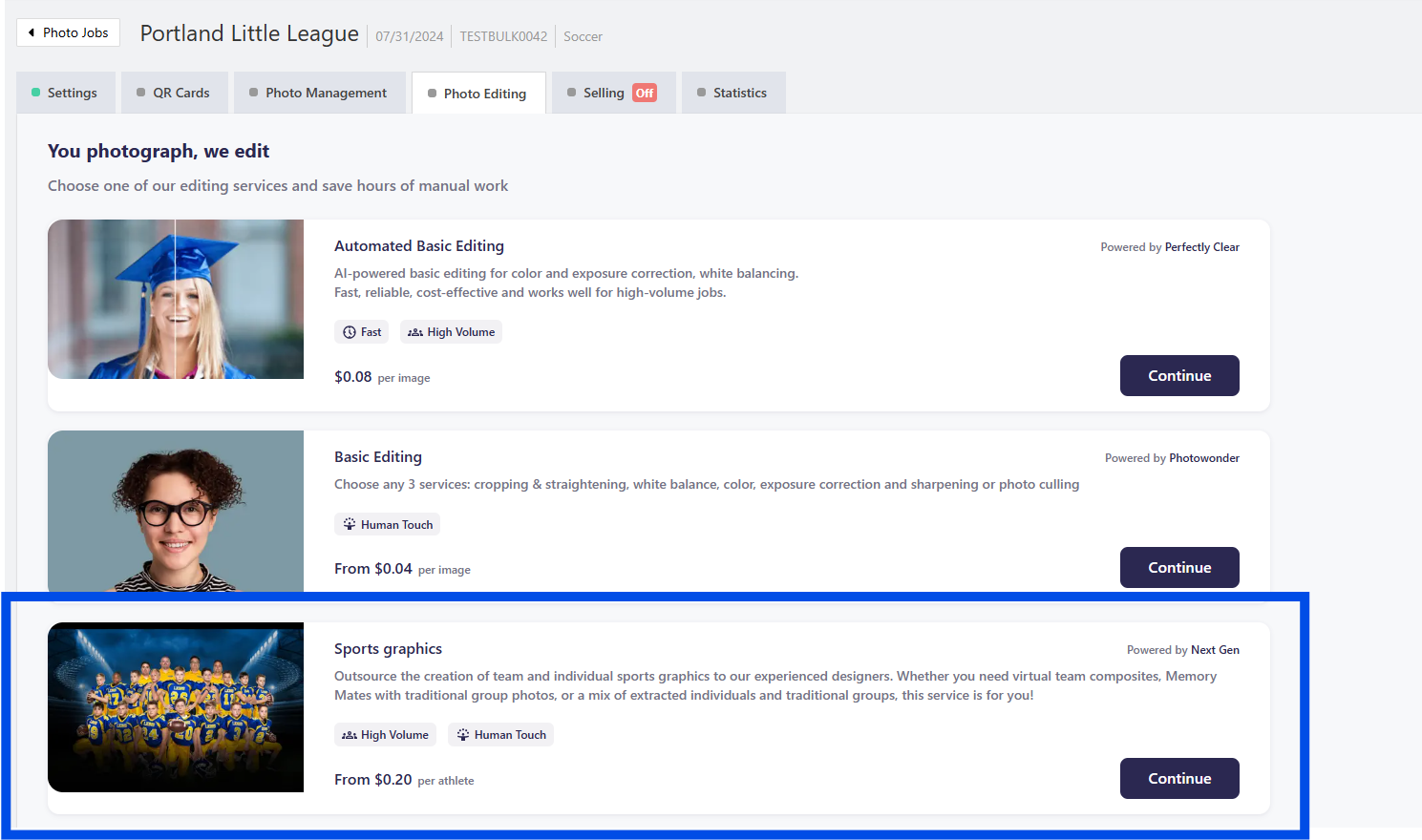Click the Perfectly Clear provider name
1422x840 pixels.
coord(1202,247)
